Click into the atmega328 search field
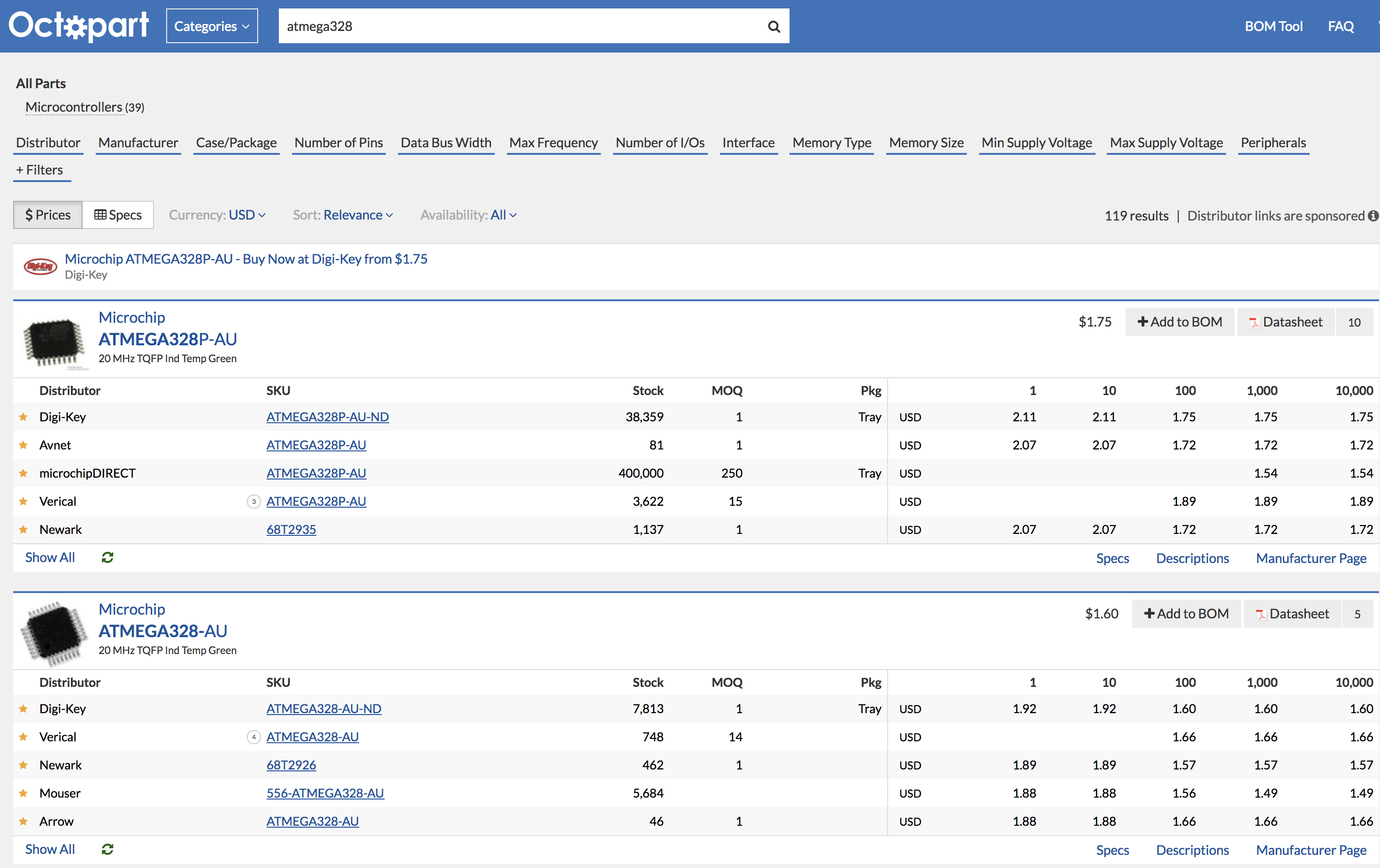1380x868 pixels. 516,26
